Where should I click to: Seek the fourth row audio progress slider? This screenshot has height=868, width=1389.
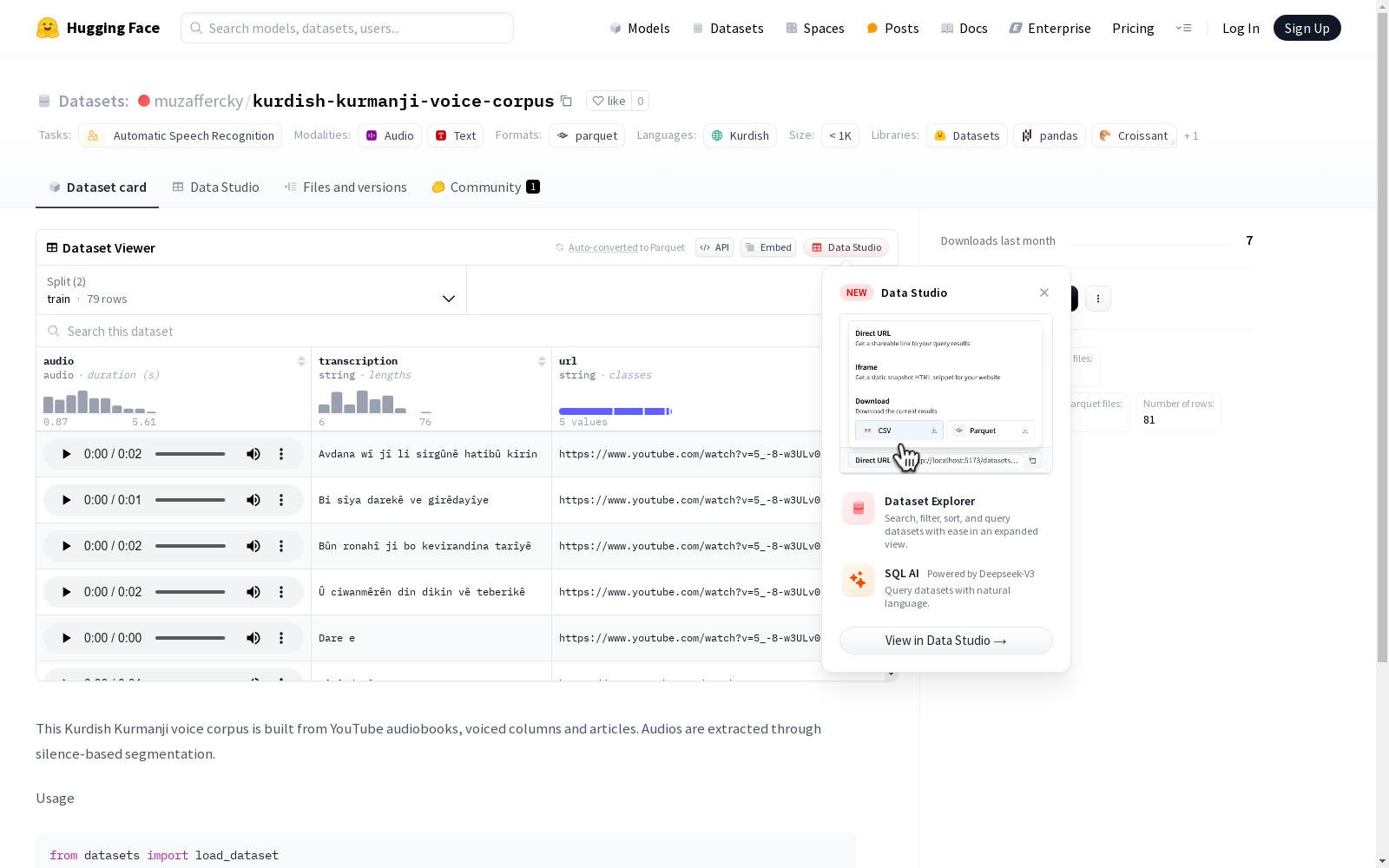(x=190, y=592)
